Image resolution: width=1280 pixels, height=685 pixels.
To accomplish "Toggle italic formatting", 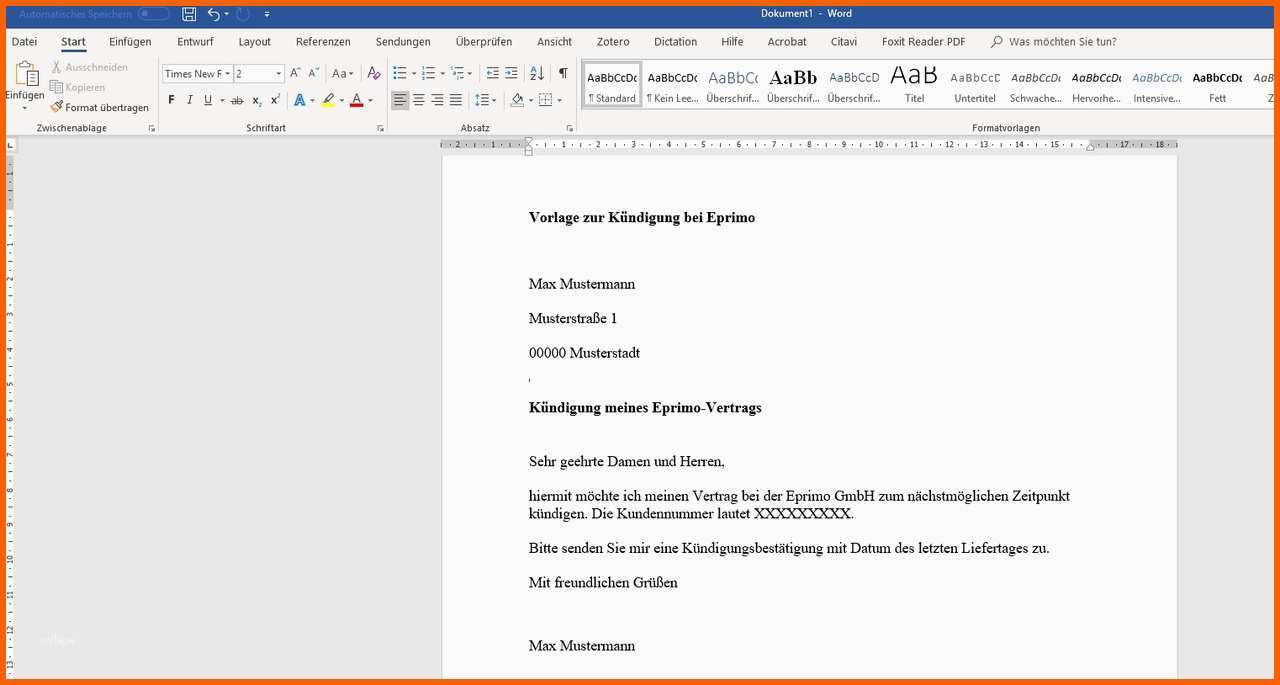I will [189, 100].
